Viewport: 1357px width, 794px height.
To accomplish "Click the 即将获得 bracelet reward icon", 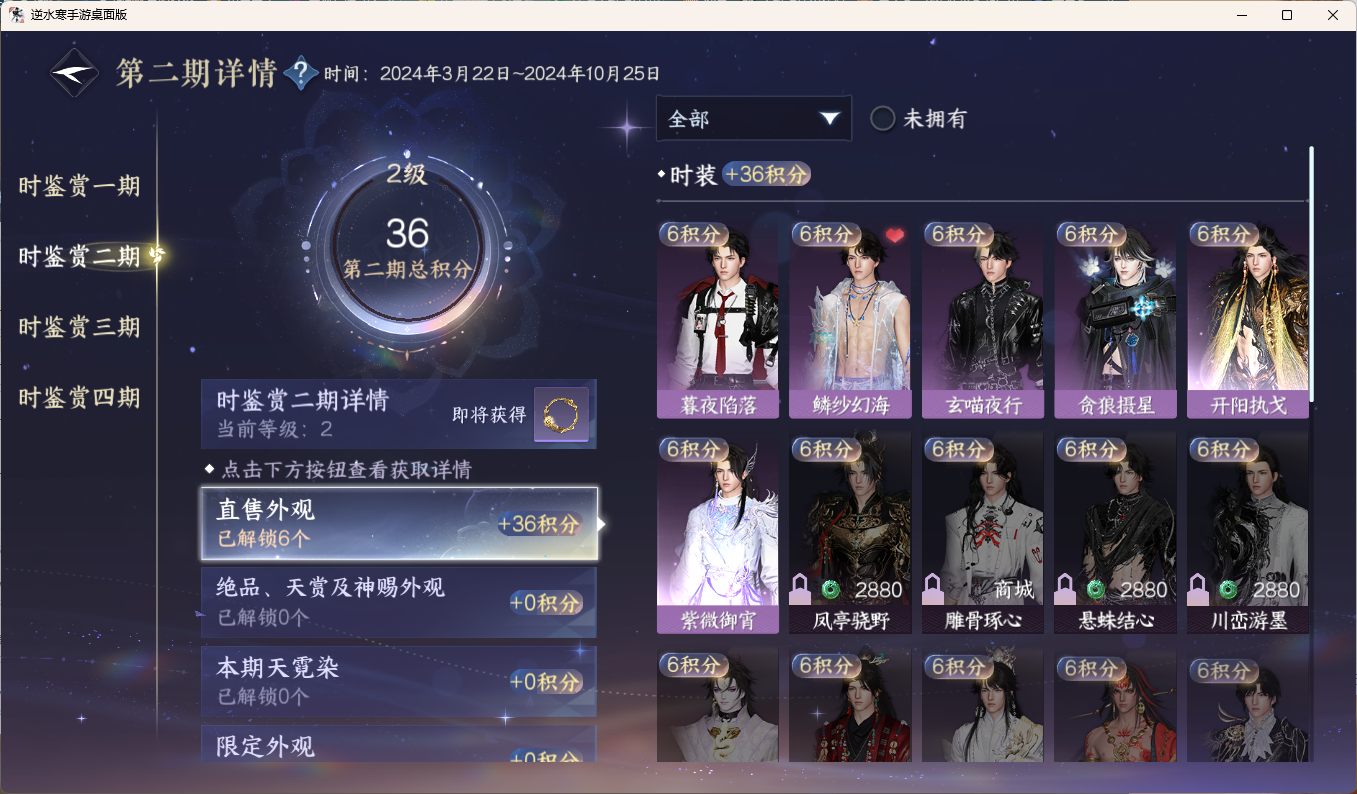I will click(561, 415).
